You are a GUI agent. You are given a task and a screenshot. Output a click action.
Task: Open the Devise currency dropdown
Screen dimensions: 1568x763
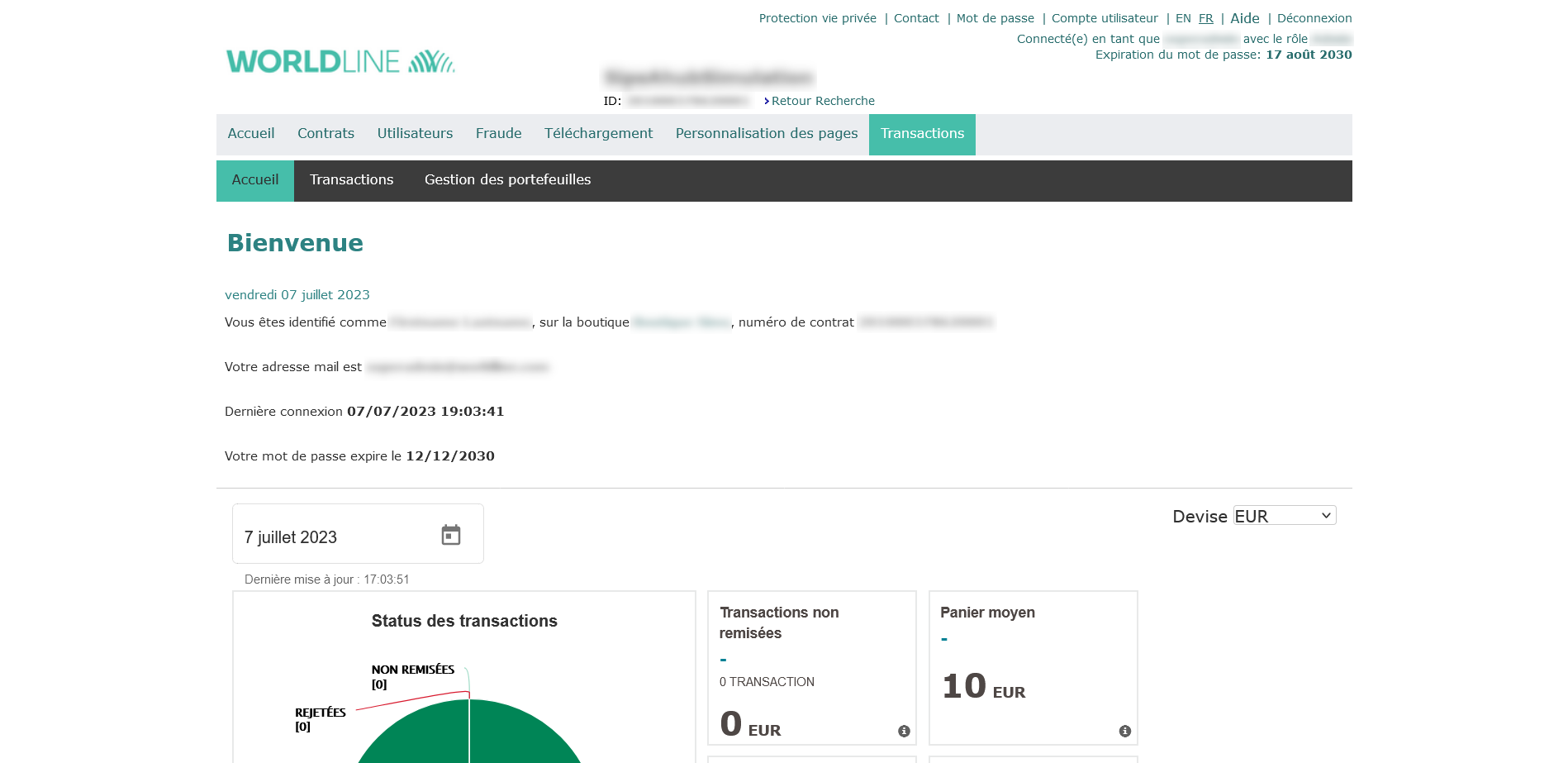click(1285, 516)
